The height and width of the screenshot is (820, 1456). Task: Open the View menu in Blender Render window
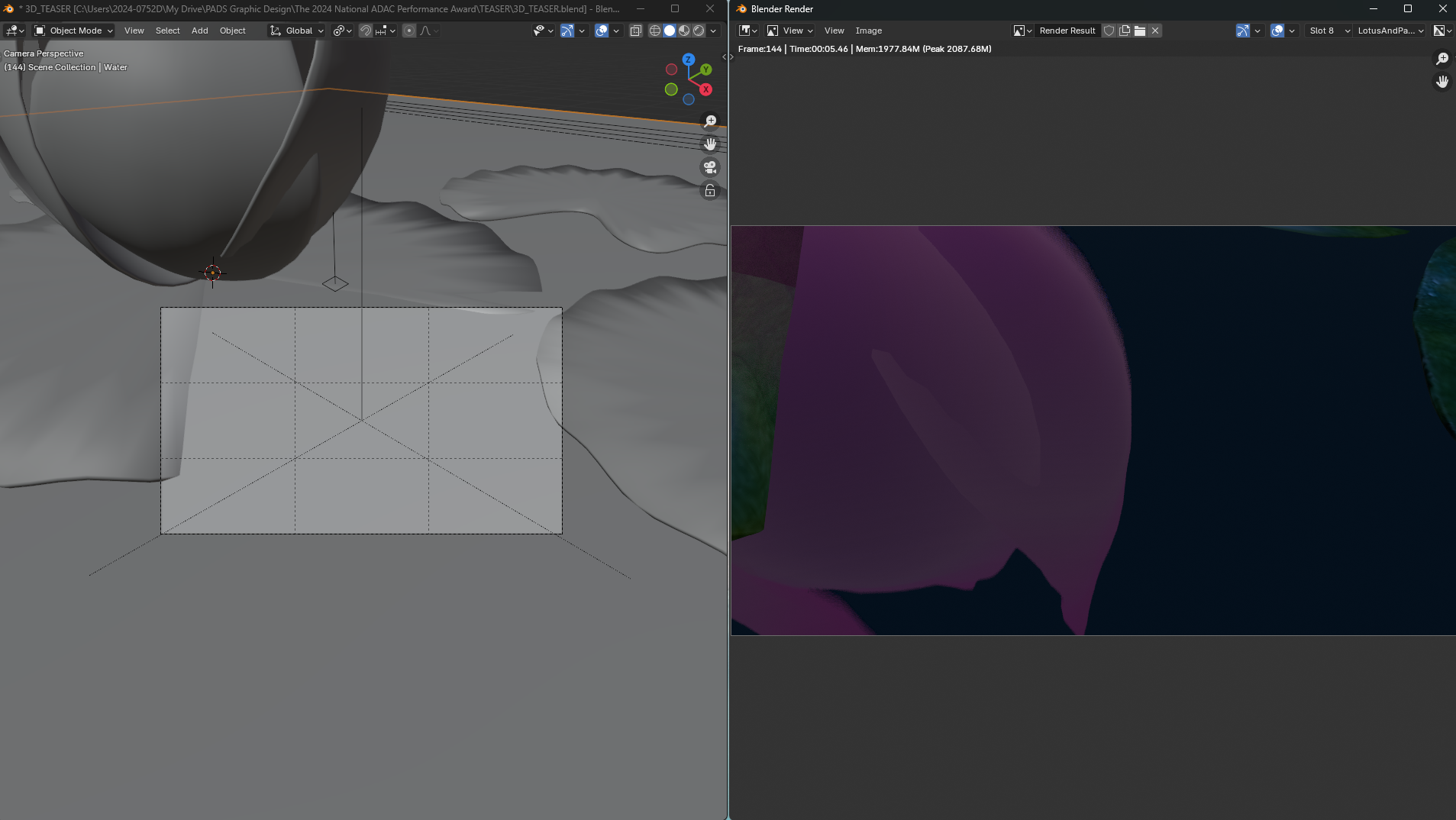(834, 31)
